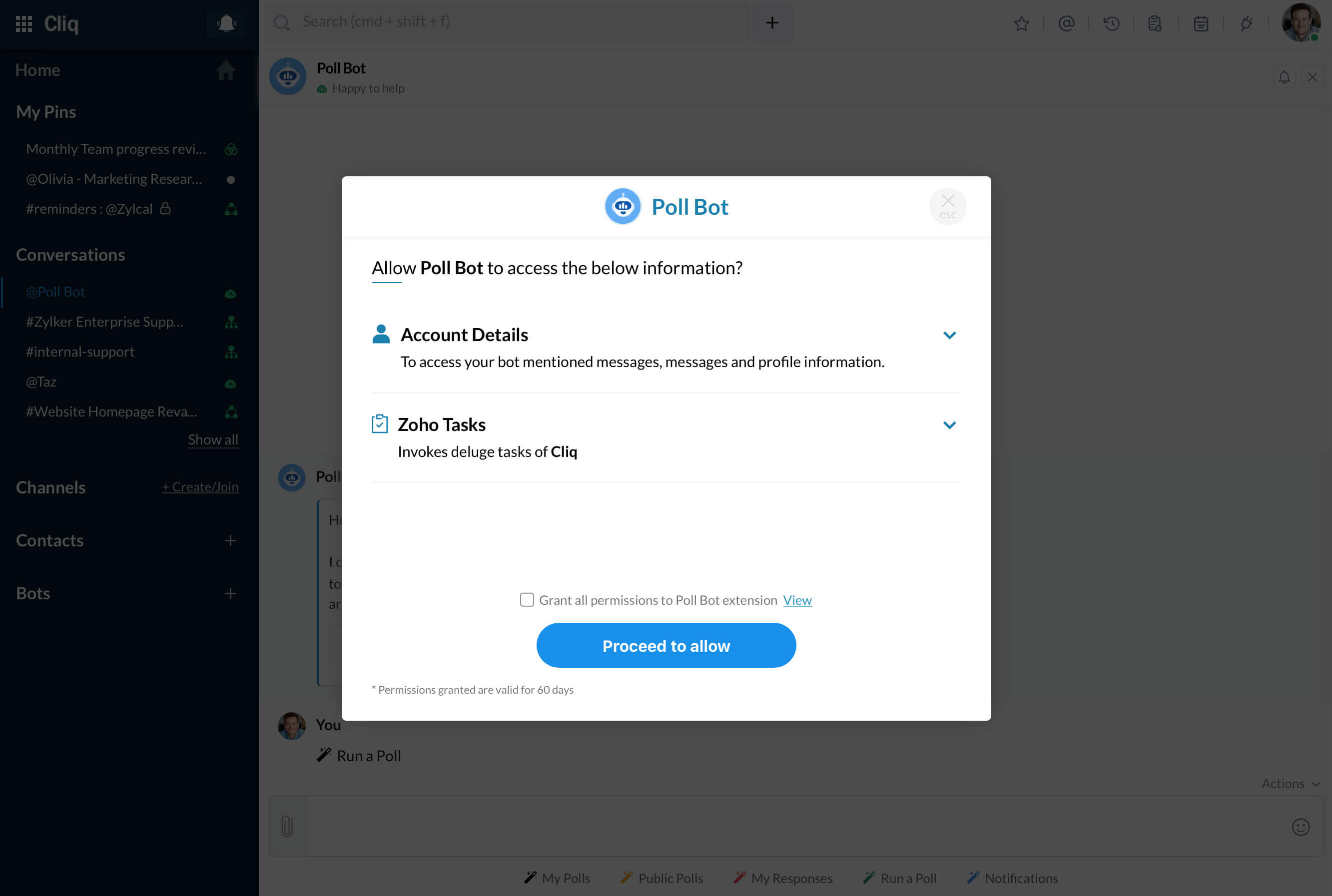This screenshot has width=1332, height=896.
Task: Enable Grant all permissions to Poll Bot
Action: tap(528, 600)
